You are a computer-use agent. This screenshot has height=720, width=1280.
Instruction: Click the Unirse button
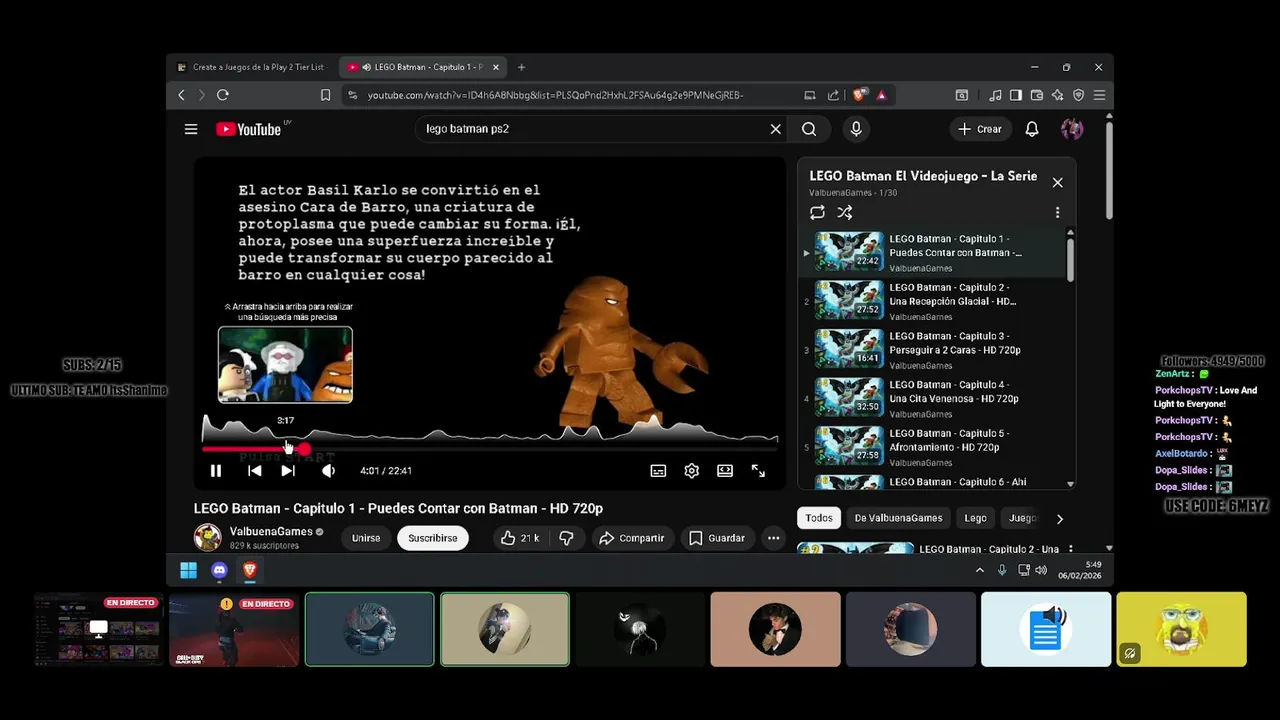(366, 538)
